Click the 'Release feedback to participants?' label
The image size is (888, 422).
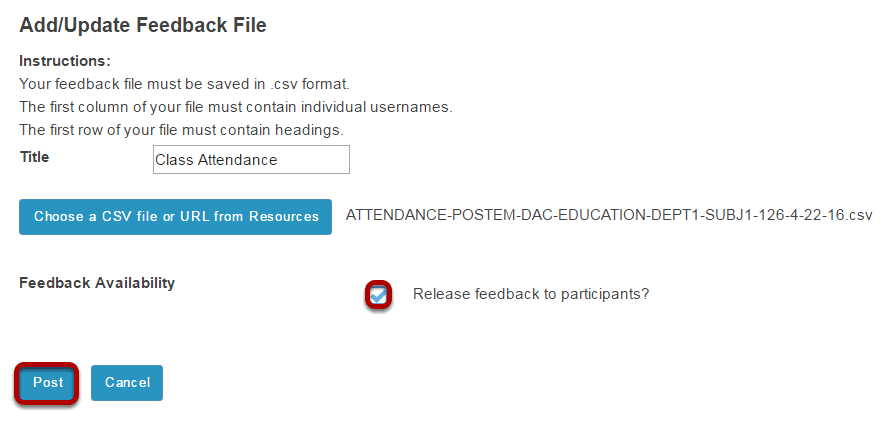[531, 295]
